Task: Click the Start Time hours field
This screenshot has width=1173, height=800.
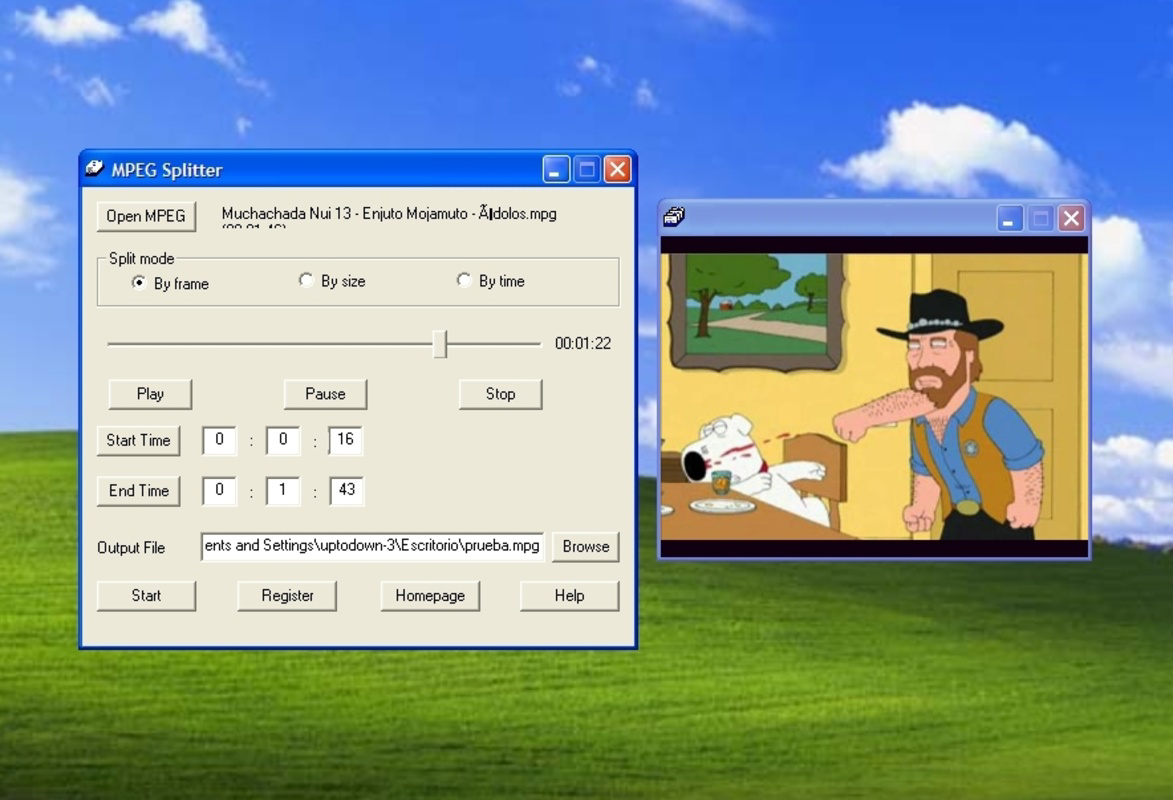Action: tap(219, 440)
